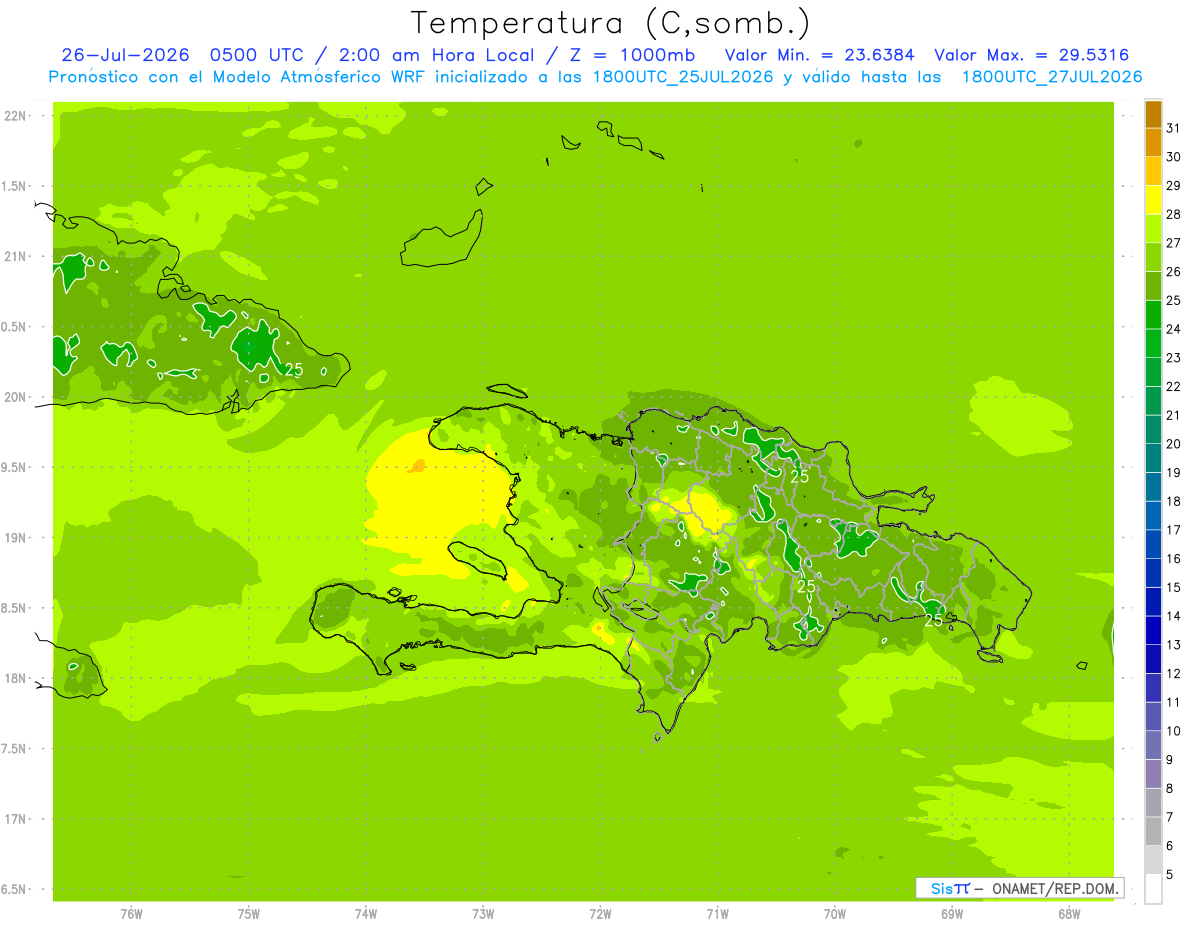Click the SisTT ONAMET/REP.DOM. label
This screenshot has height=927, width=1200.
(x=1020, y=888)
